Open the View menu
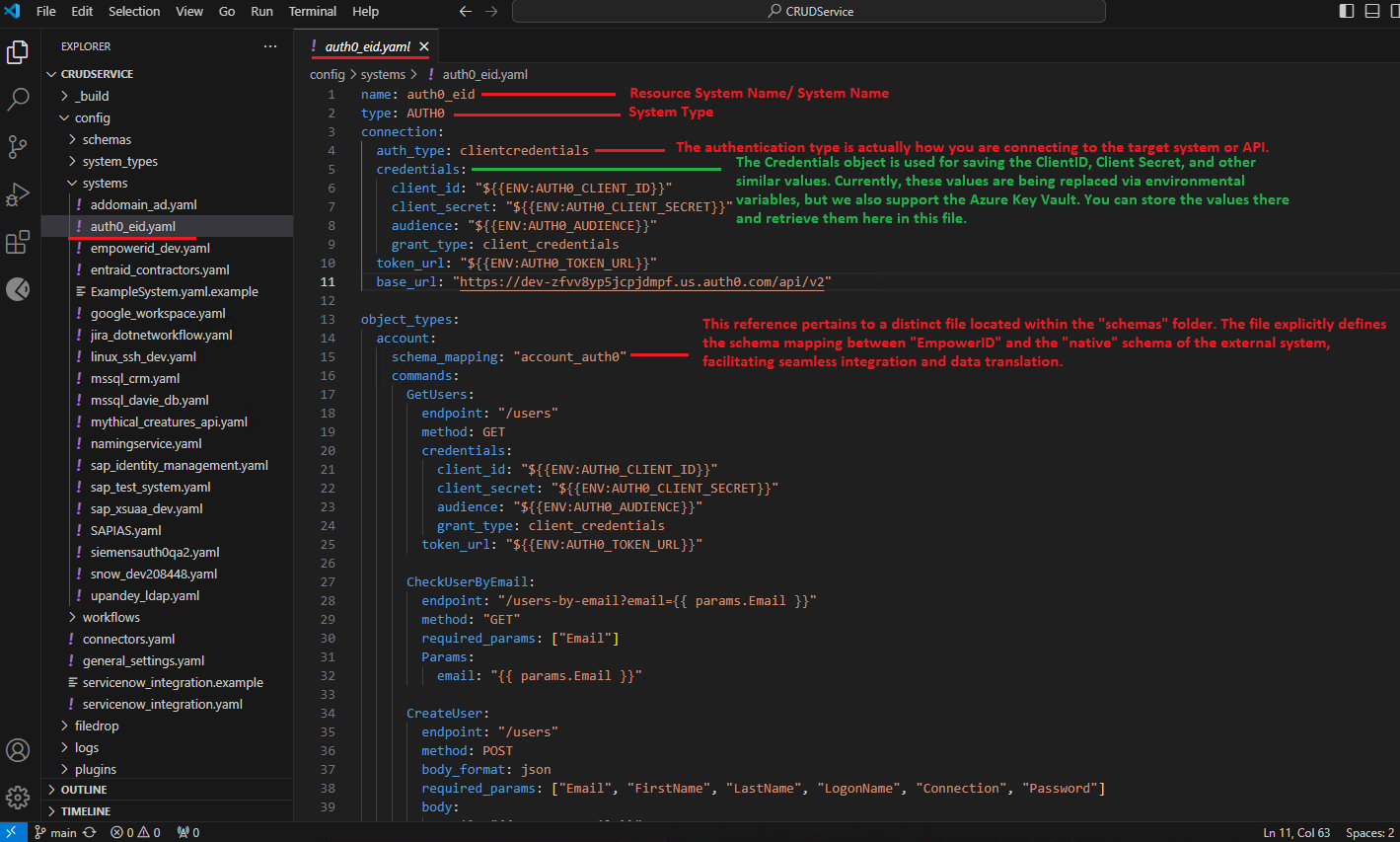 (189, 11)
